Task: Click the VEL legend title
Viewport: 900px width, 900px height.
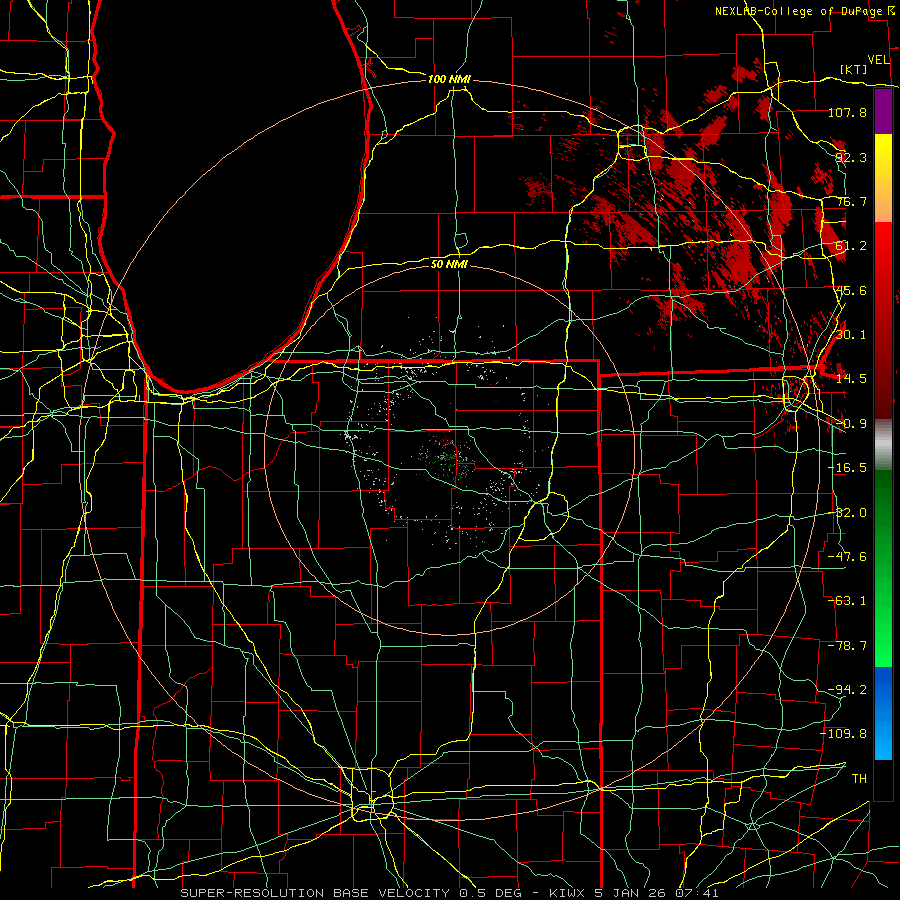Action: (x=879, y=60)
